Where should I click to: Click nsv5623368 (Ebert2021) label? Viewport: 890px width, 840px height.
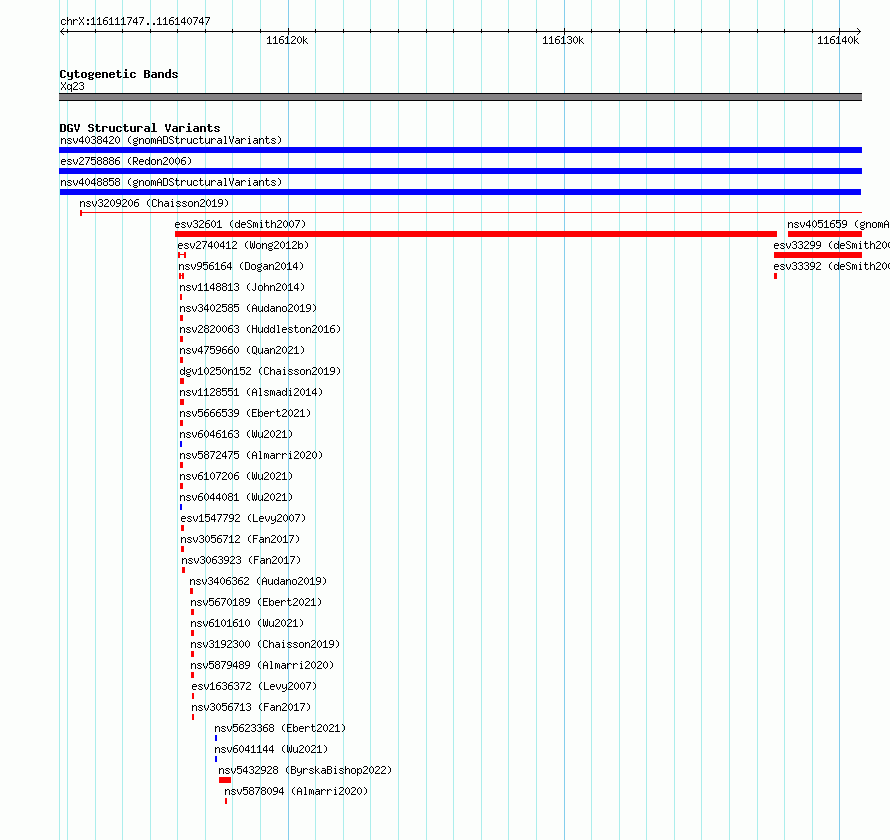280,728
